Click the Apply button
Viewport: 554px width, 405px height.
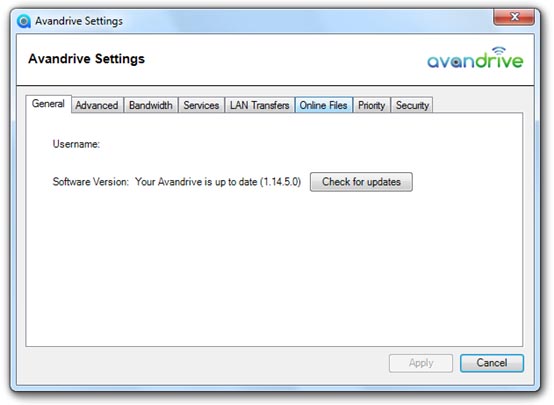[x=421, y=363]
